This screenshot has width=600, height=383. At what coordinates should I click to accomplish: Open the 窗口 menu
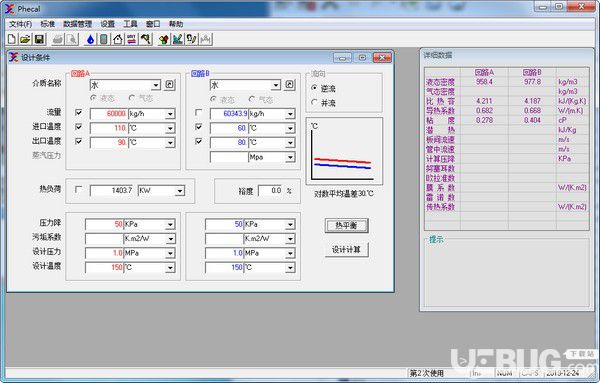click(153, 24)
